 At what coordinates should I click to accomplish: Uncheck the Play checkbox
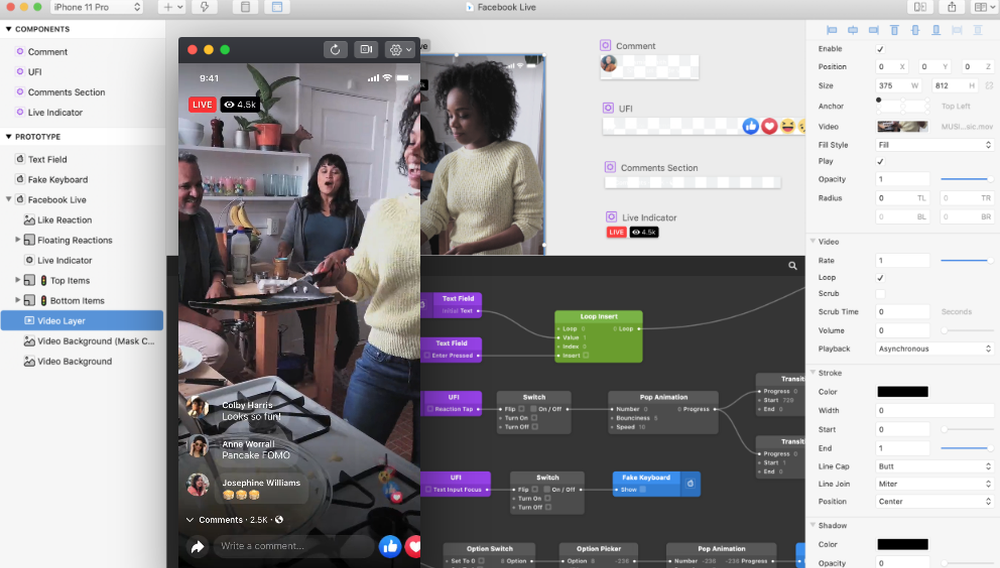[x=880, y=161]
